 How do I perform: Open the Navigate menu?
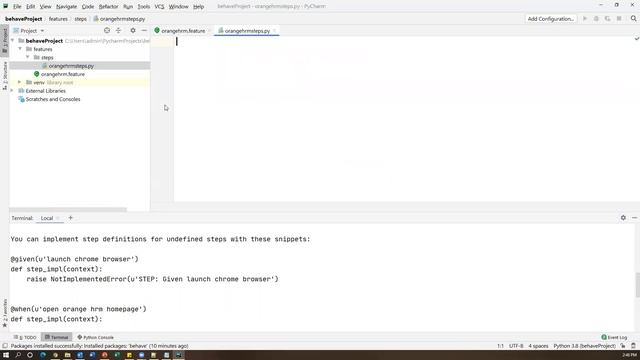coord(67,7)
